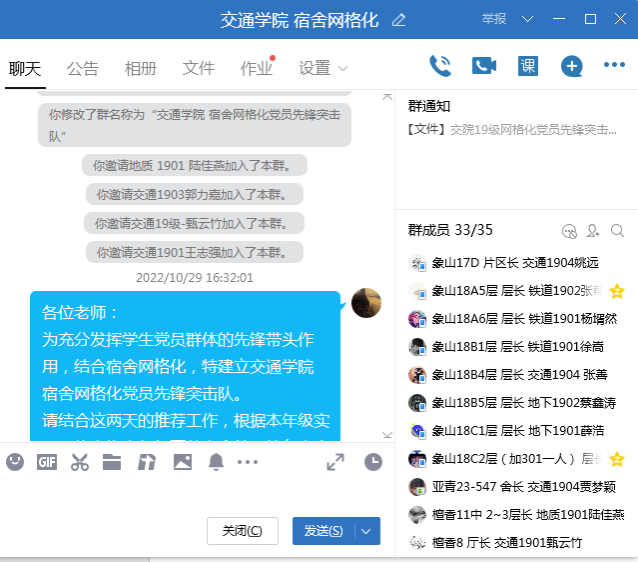This screenshot has height=562, width=638.
Task: Switch to the 公告 tab
Action: 83,68
